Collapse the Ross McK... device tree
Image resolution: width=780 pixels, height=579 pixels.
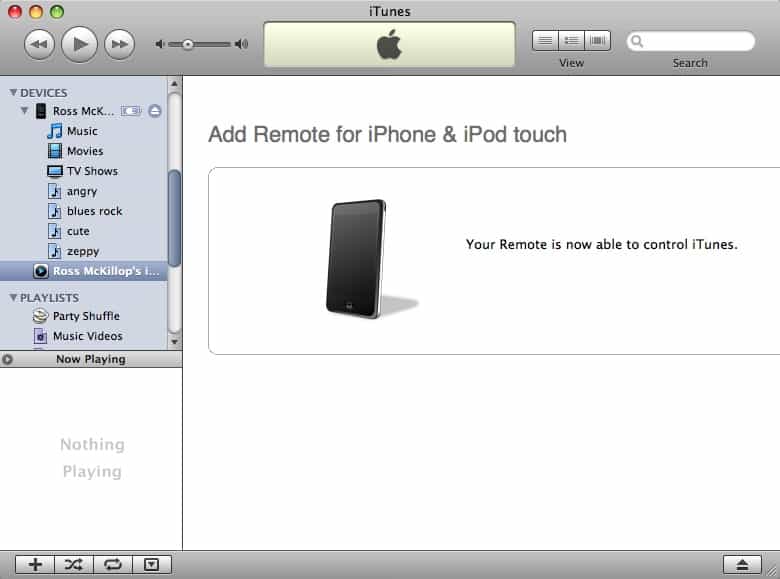25,111
